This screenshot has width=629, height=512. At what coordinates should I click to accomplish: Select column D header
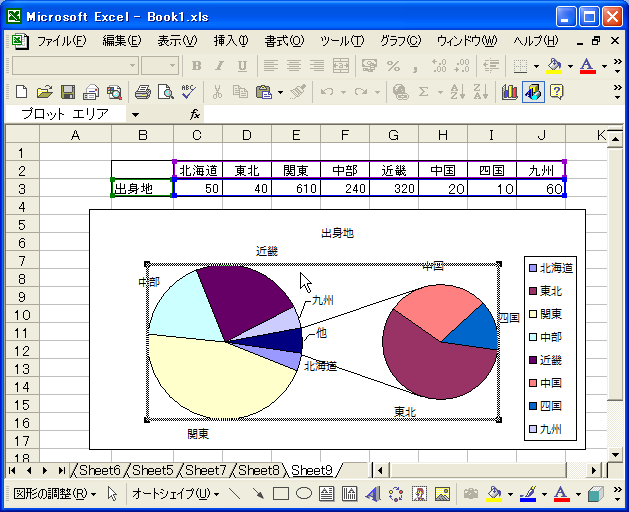point(247,135)
